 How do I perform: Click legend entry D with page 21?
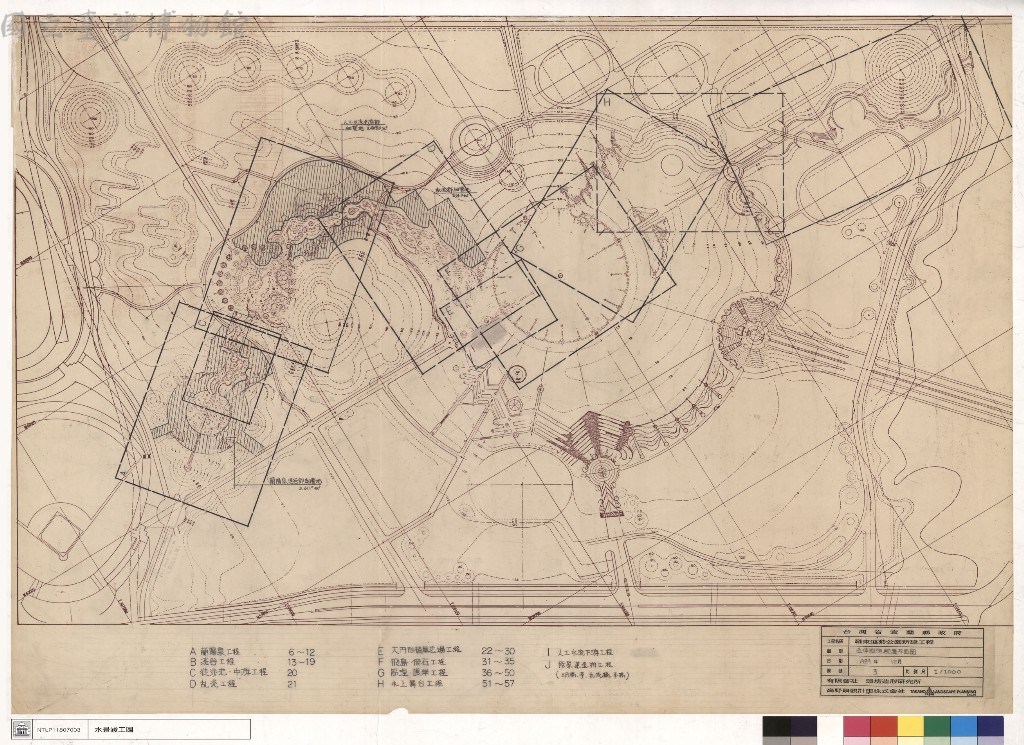click(244, 684)
